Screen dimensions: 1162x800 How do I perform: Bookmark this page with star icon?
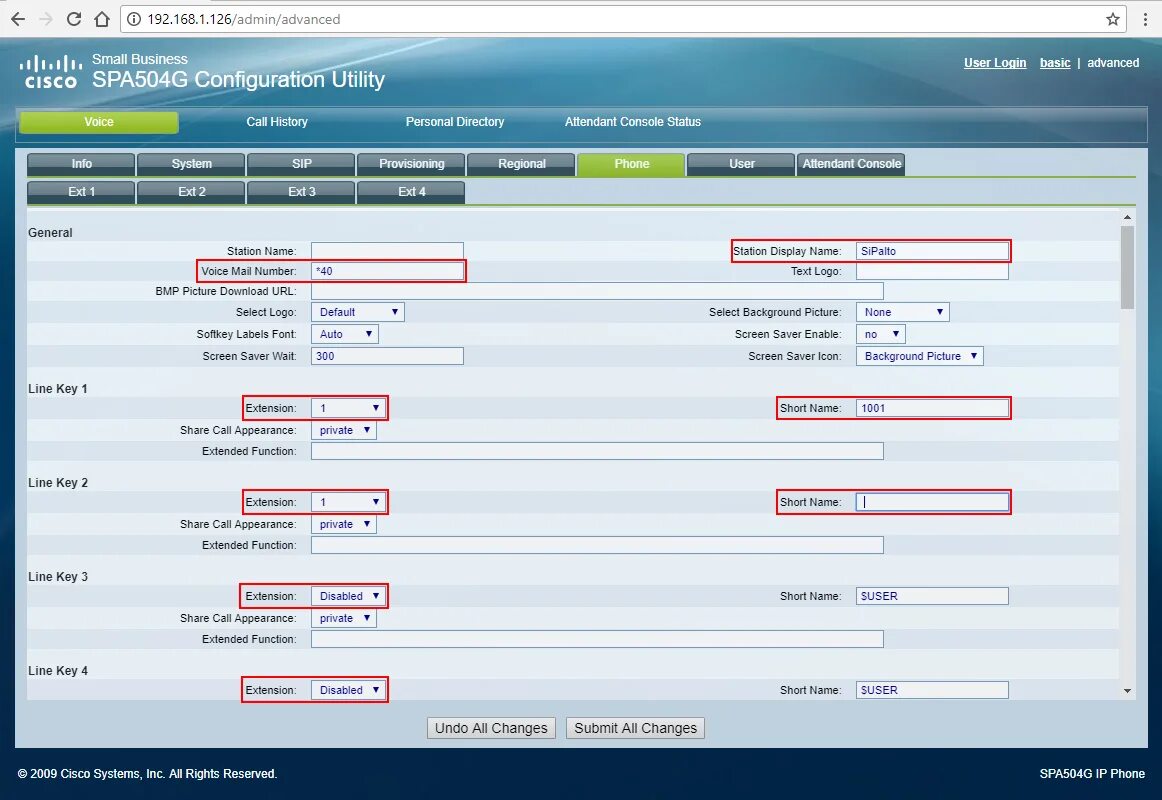click(x=1112, y=19)
